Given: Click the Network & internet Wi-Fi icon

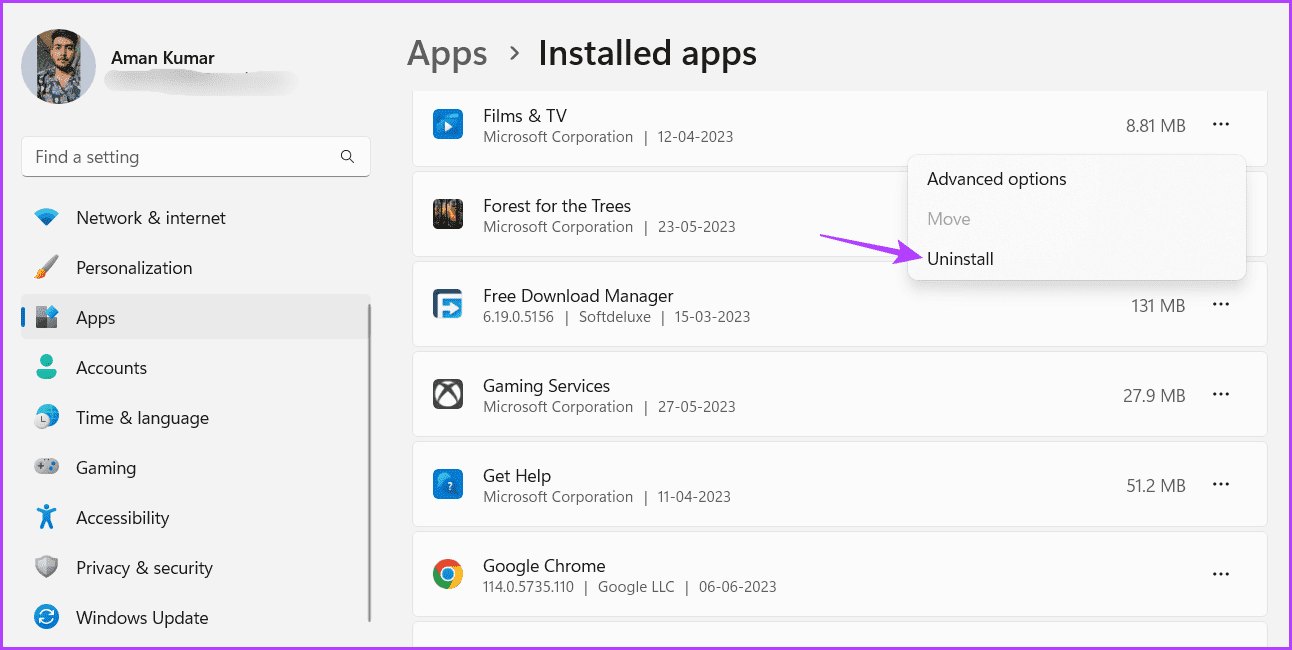Looking at the screenshot, I should pyautogui.click(x=46, y=217).
